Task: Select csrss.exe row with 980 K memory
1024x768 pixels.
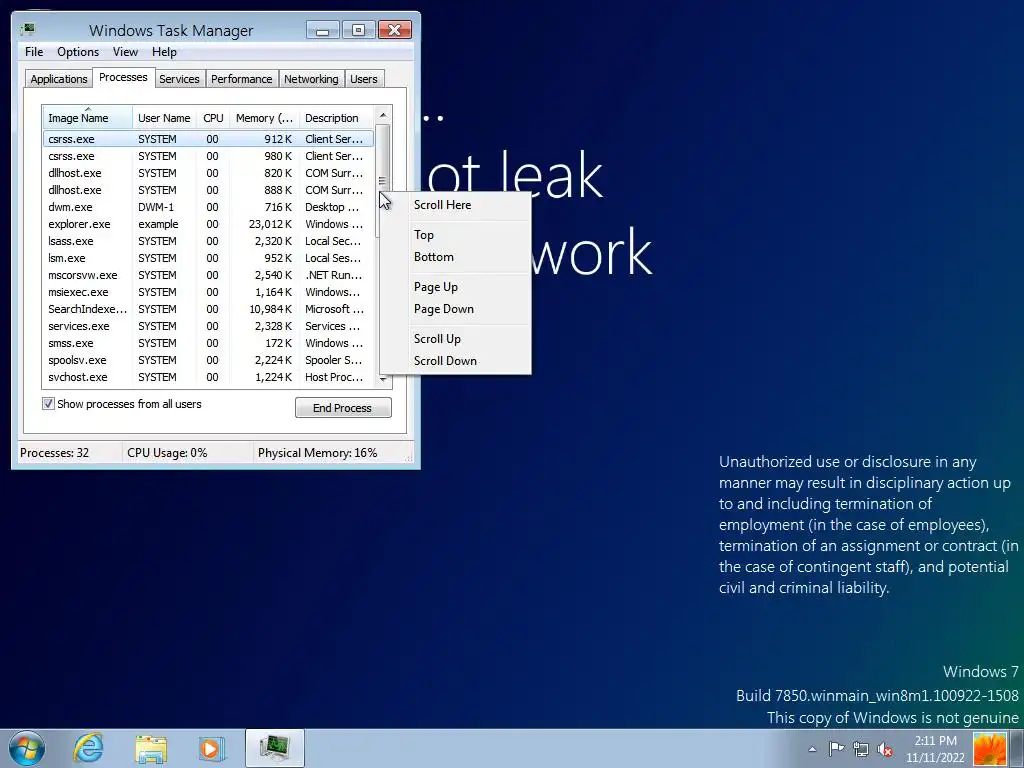Action: click(208, 156)
